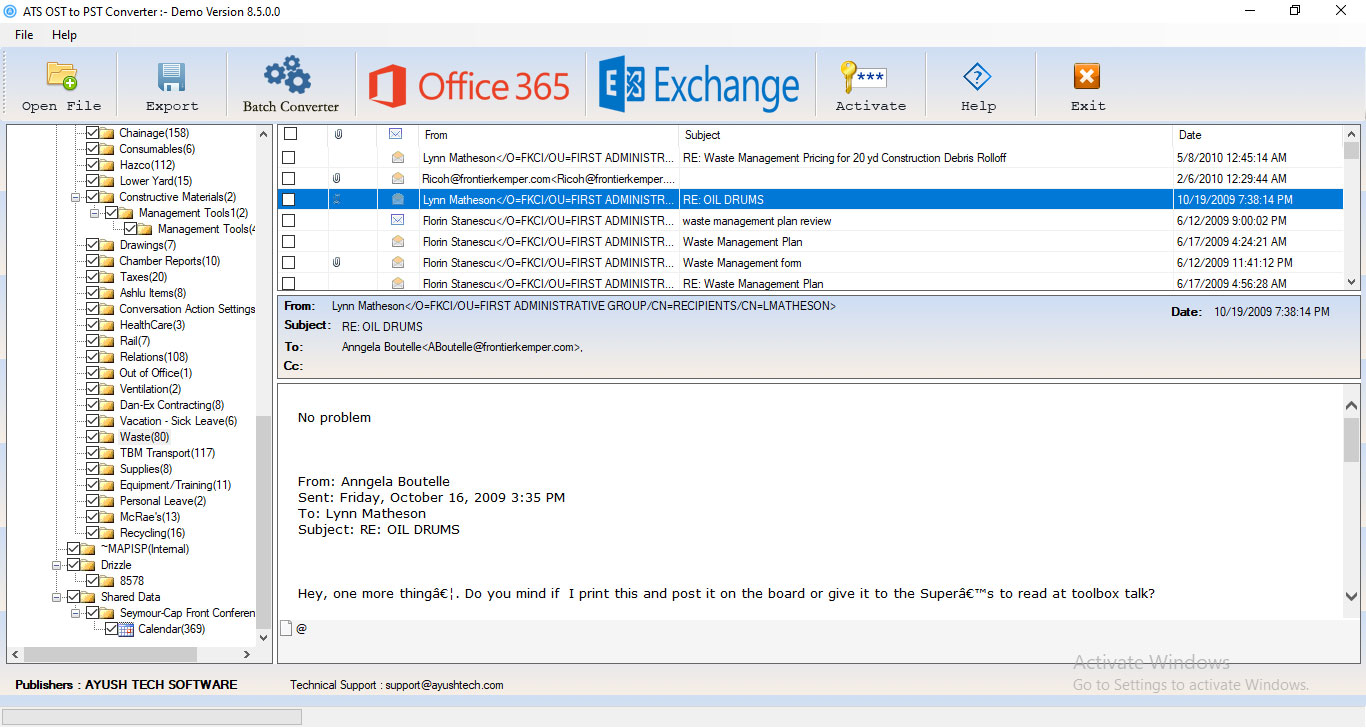Image resolution: width=1366 pixels, height=728 pixels.
Task: Select the McRae's(13) folder
Action: [150, 517]
